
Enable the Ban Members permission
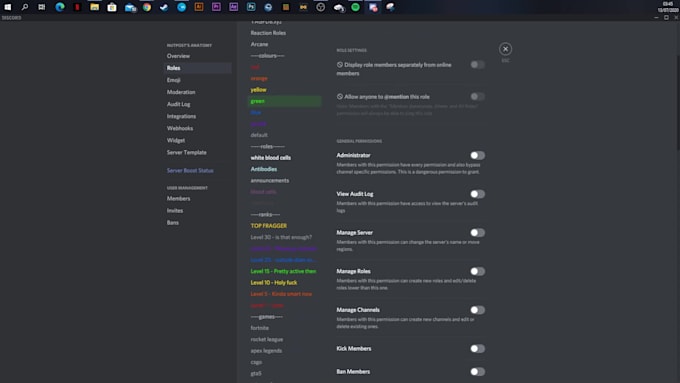(477, 371)
